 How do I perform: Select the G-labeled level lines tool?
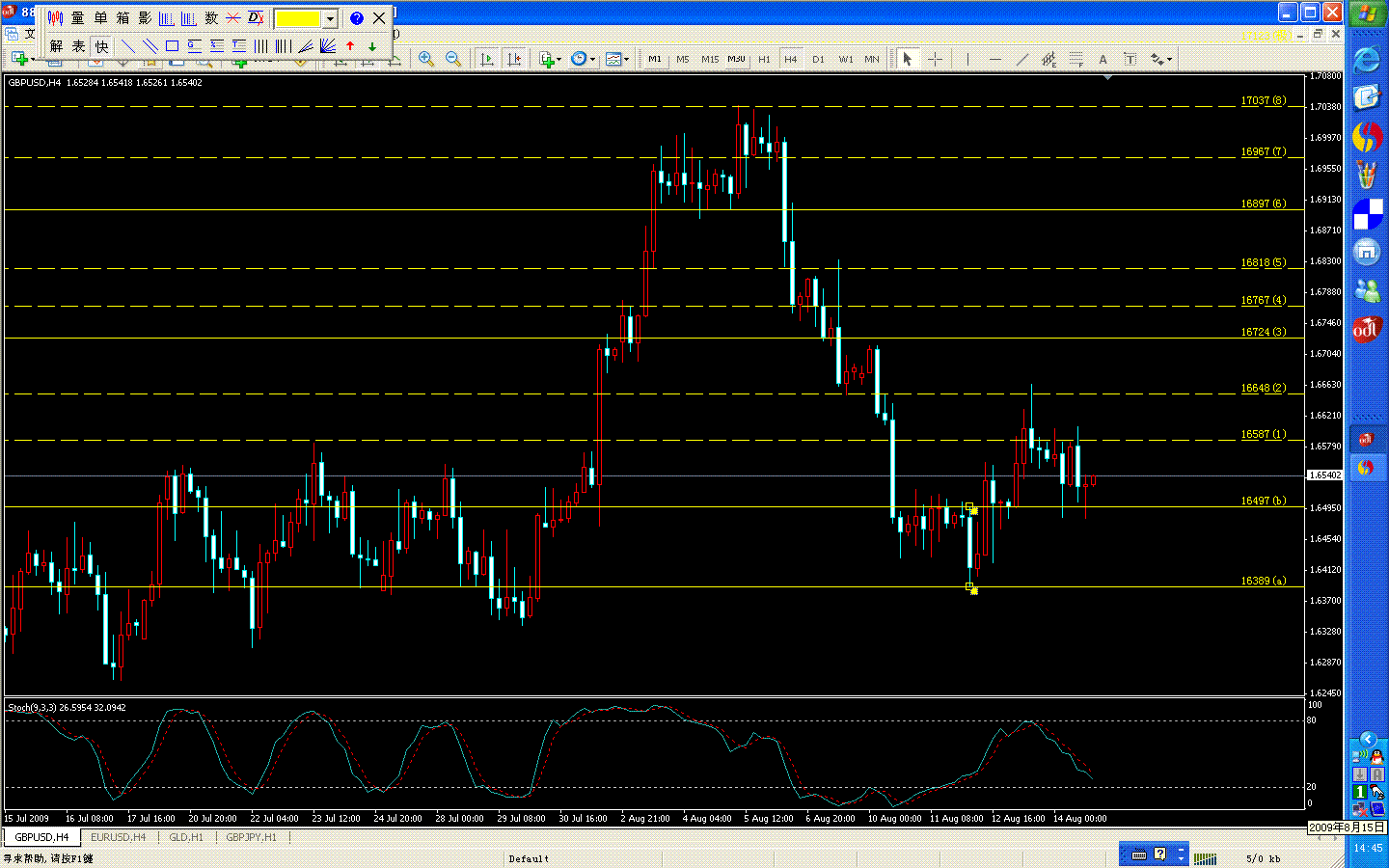194,45
